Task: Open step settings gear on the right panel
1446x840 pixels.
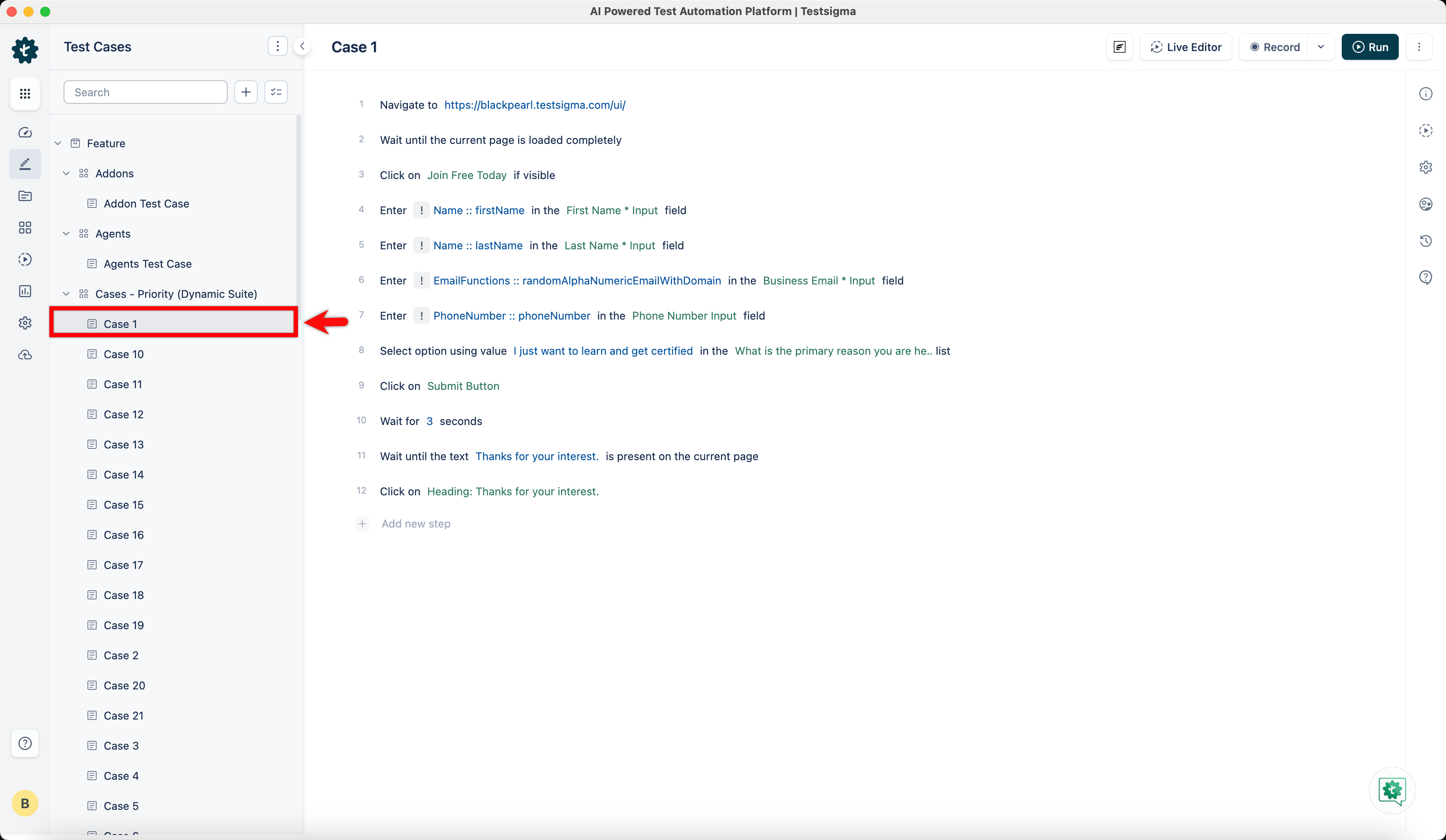Action: tap(1426, 167)
